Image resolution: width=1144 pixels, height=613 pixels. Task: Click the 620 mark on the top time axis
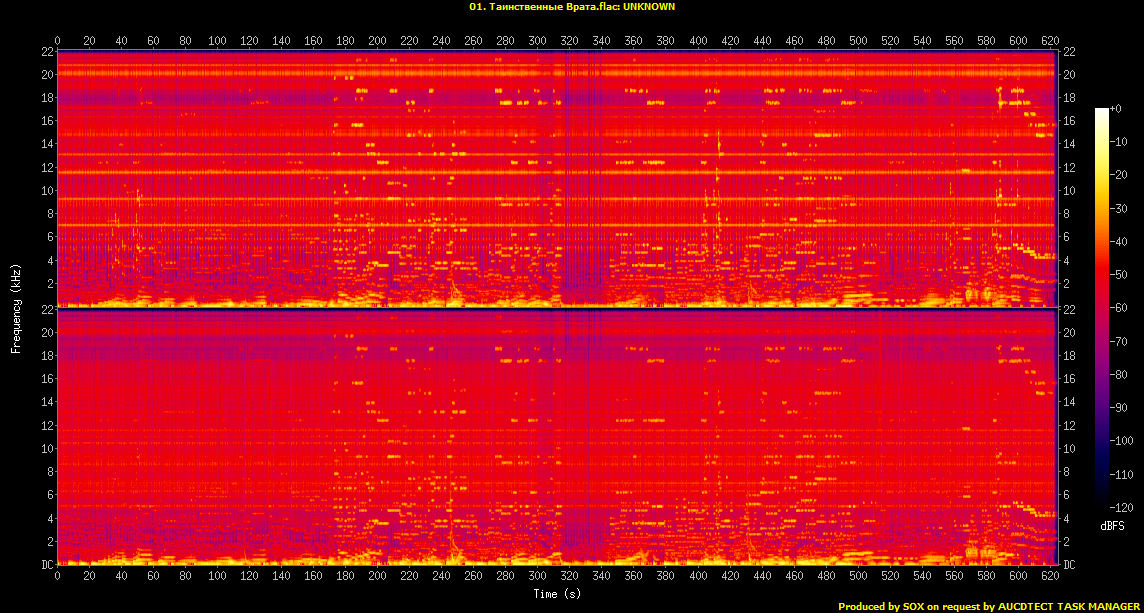click(x=1050, y=40)
